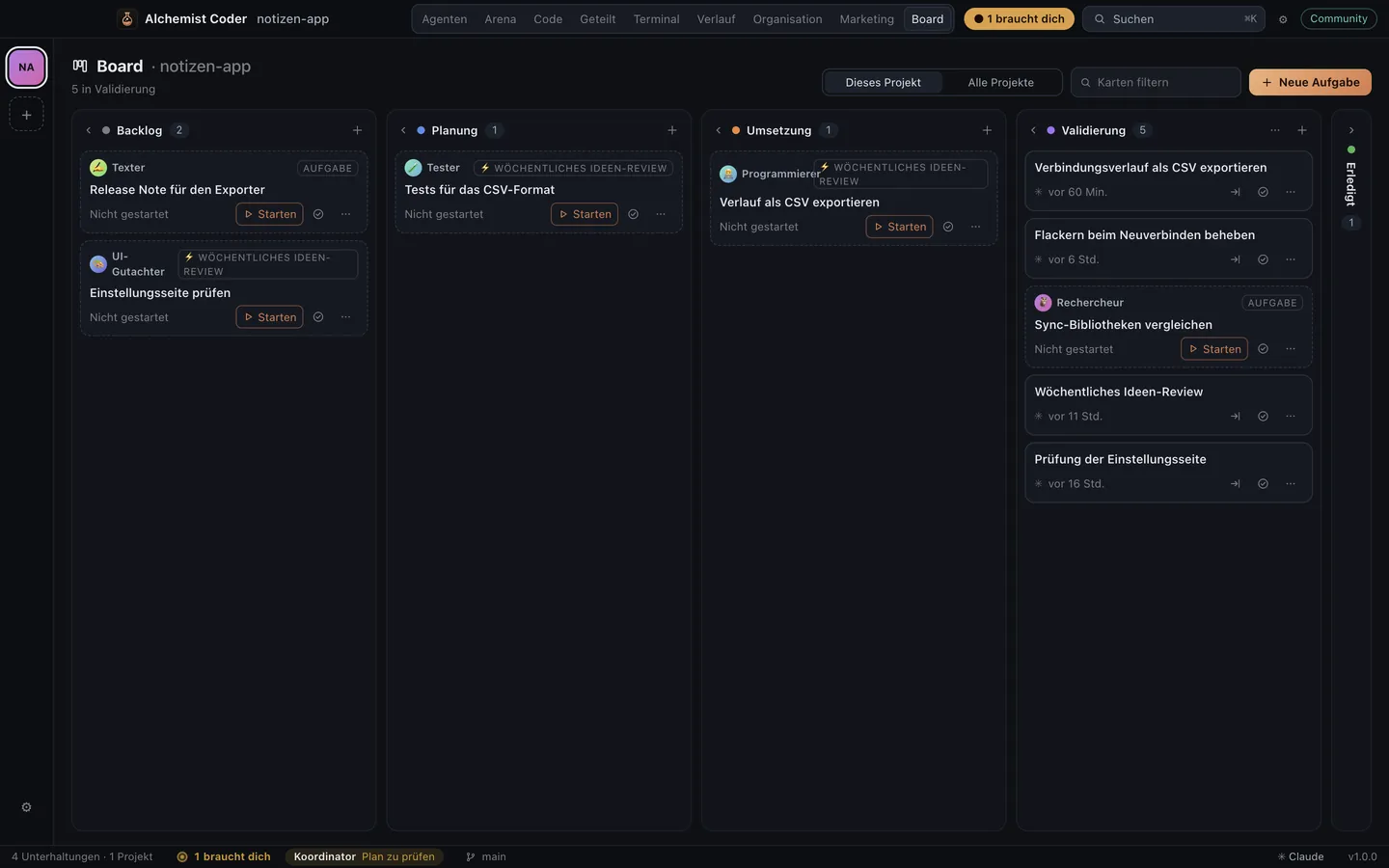1389x868 pixels.
Task: Click the Alchemist Coder app logo
Action: pos(126,18)
